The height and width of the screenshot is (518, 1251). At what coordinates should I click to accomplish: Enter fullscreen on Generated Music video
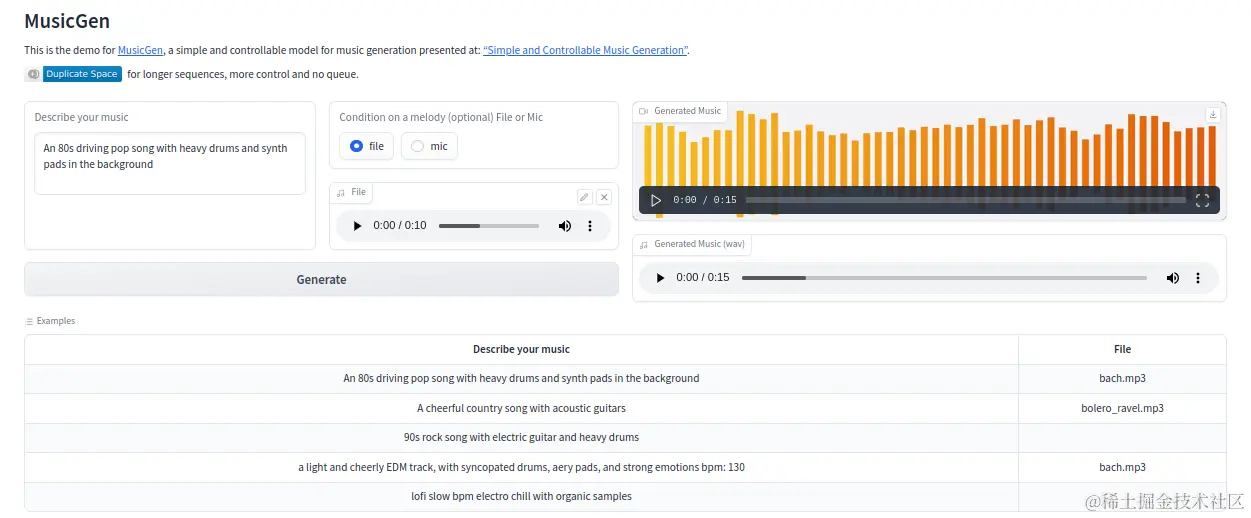[x=1202, y=200]
